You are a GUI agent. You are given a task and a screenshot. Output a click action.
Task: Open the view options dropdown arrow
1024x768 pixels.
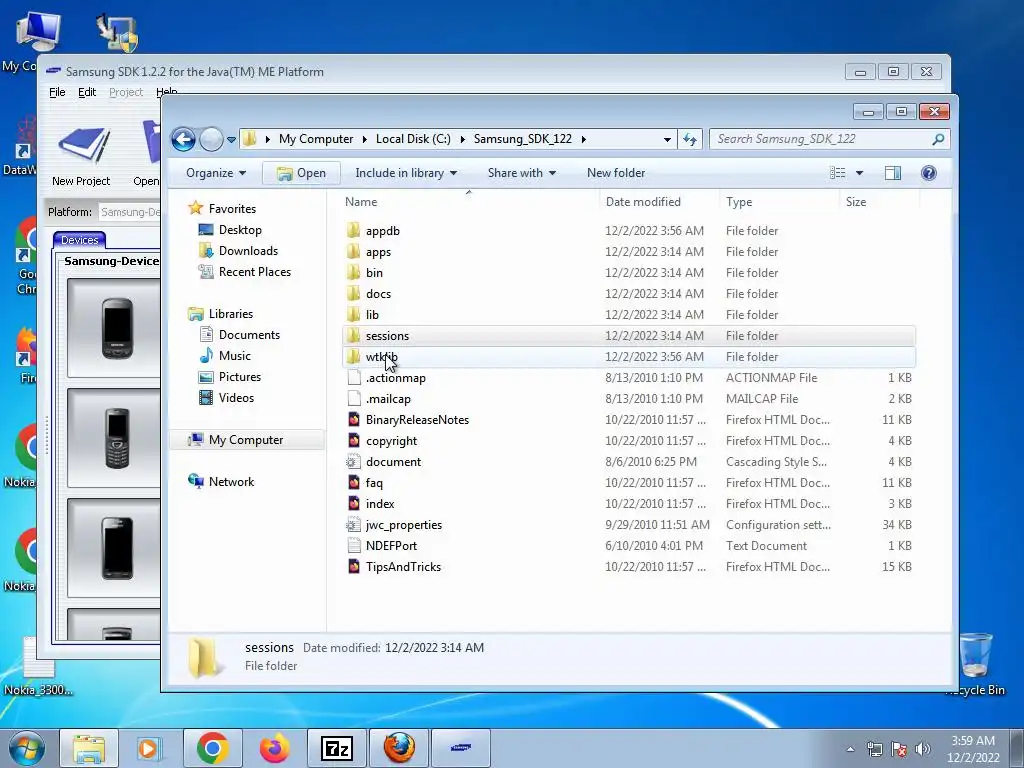[859, 173]
